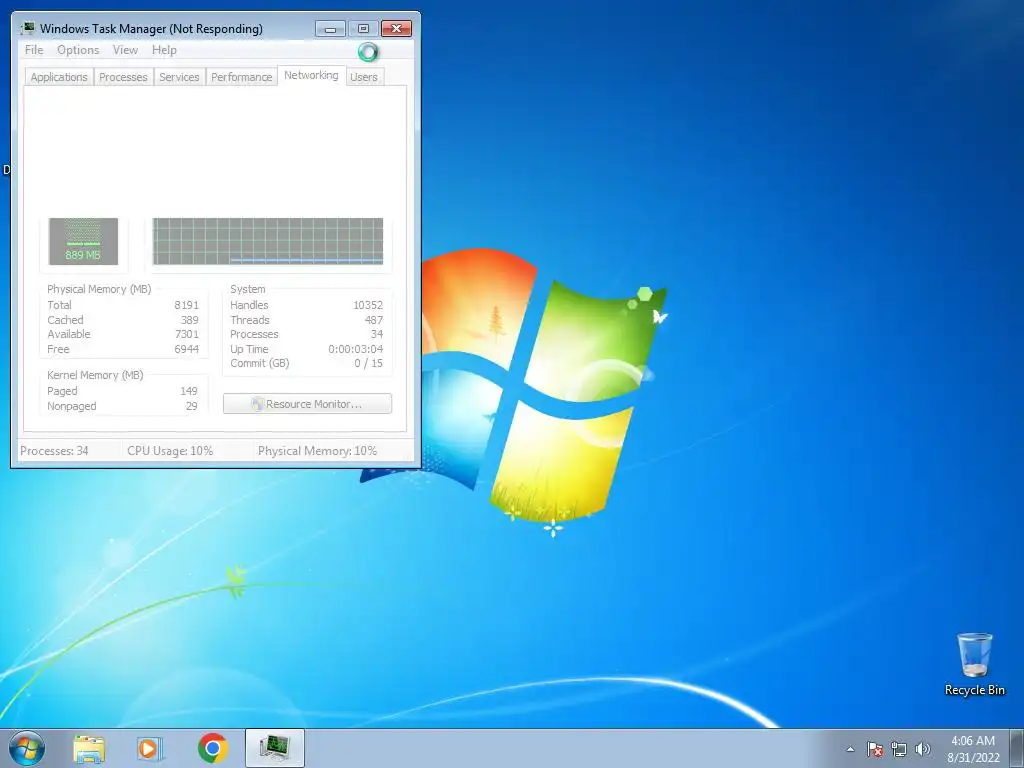Select the Handles value 10352
The height and width of the screenshot is (768, 1024).
(x=368, y=305)
